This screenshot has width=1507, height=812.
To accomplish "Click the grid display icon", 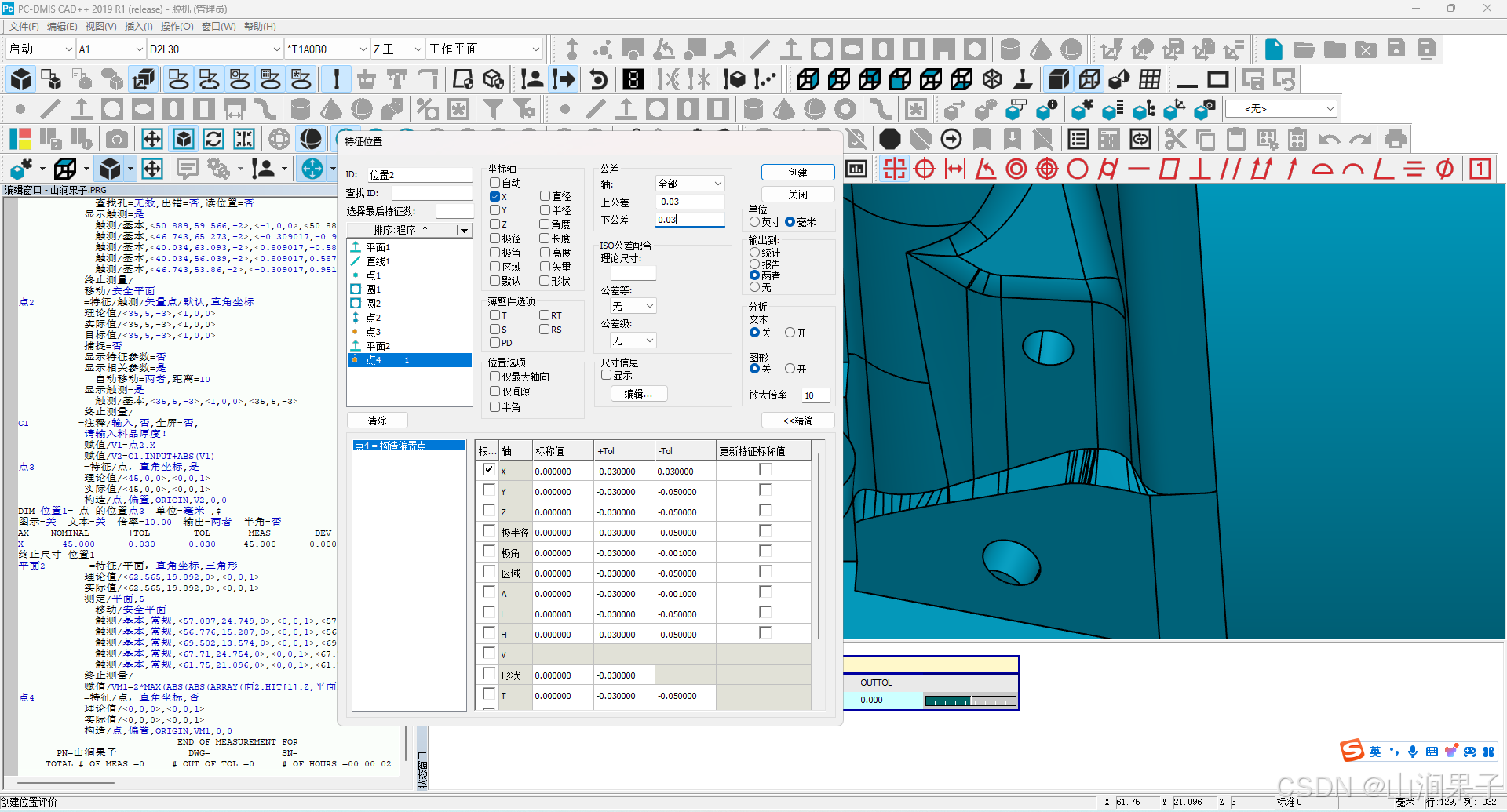I will (x=1150, y=79).
